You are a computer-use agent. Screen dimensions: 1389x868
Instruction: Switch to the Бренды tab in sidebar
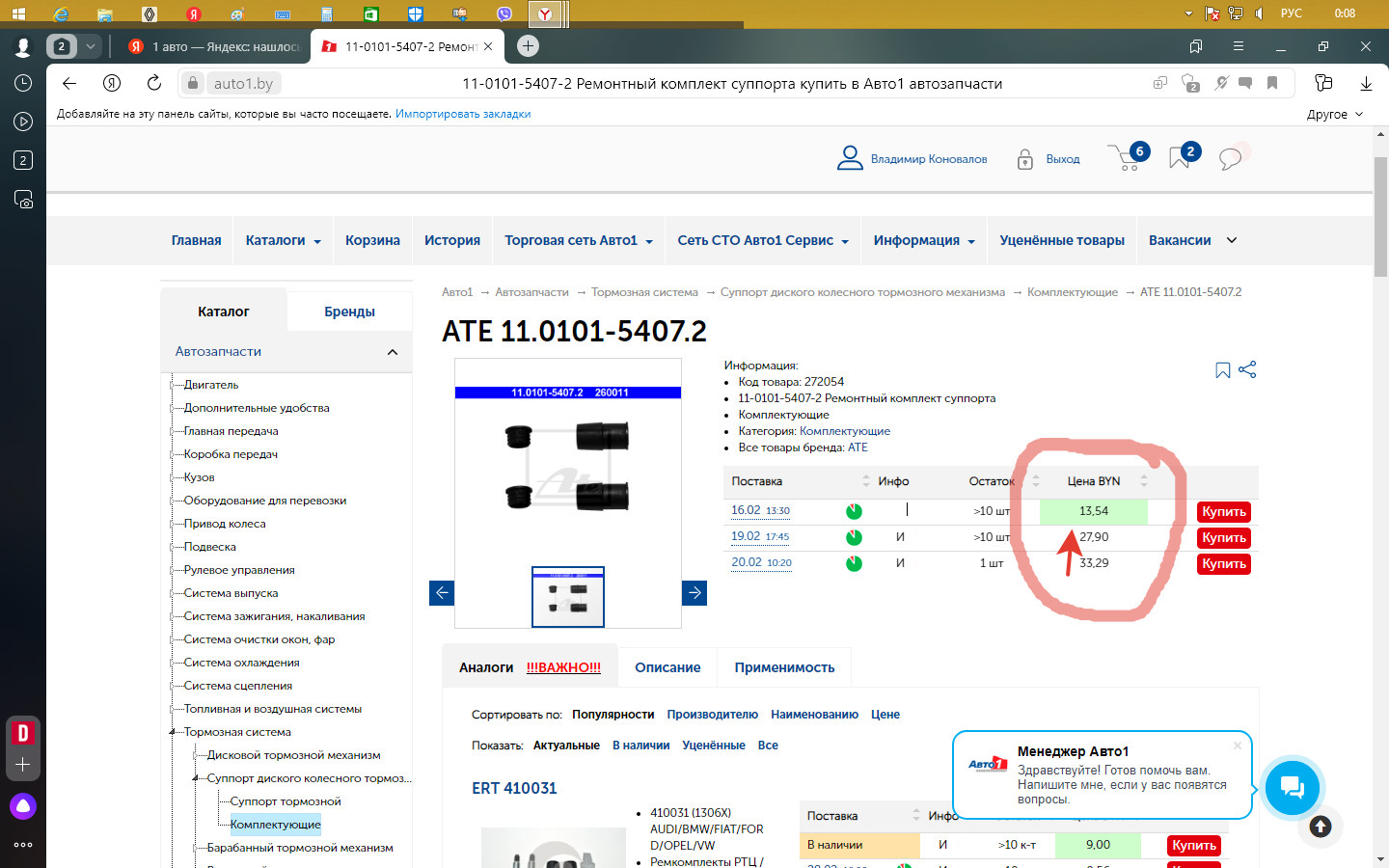click(x=349, y=312)
